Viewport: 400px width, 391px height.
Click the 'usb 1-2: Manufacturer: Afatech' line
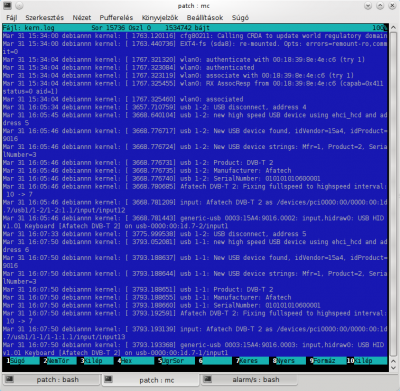pos(147,171)
